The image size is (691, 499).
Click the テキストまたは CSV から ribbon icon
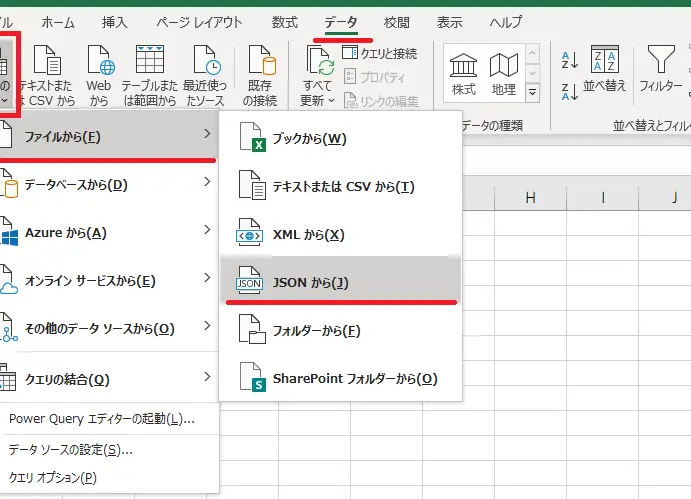[47, 60]
